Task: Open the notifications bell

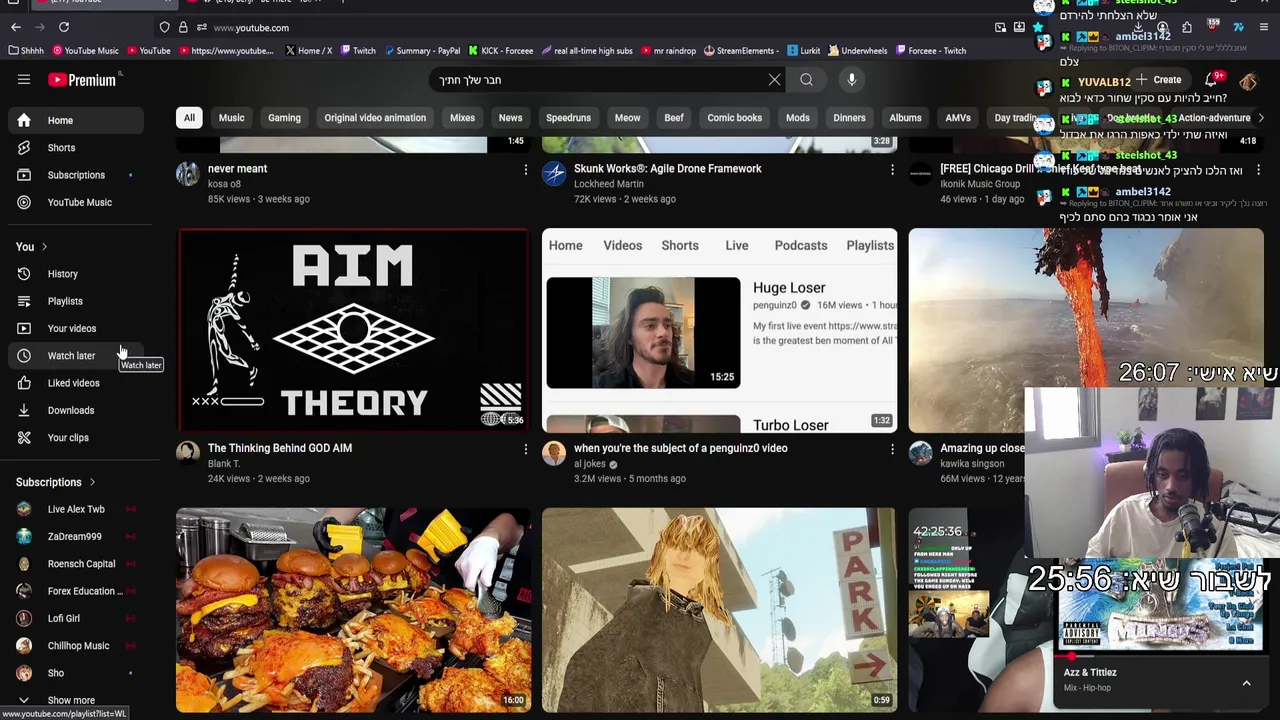Action: 1211,80
